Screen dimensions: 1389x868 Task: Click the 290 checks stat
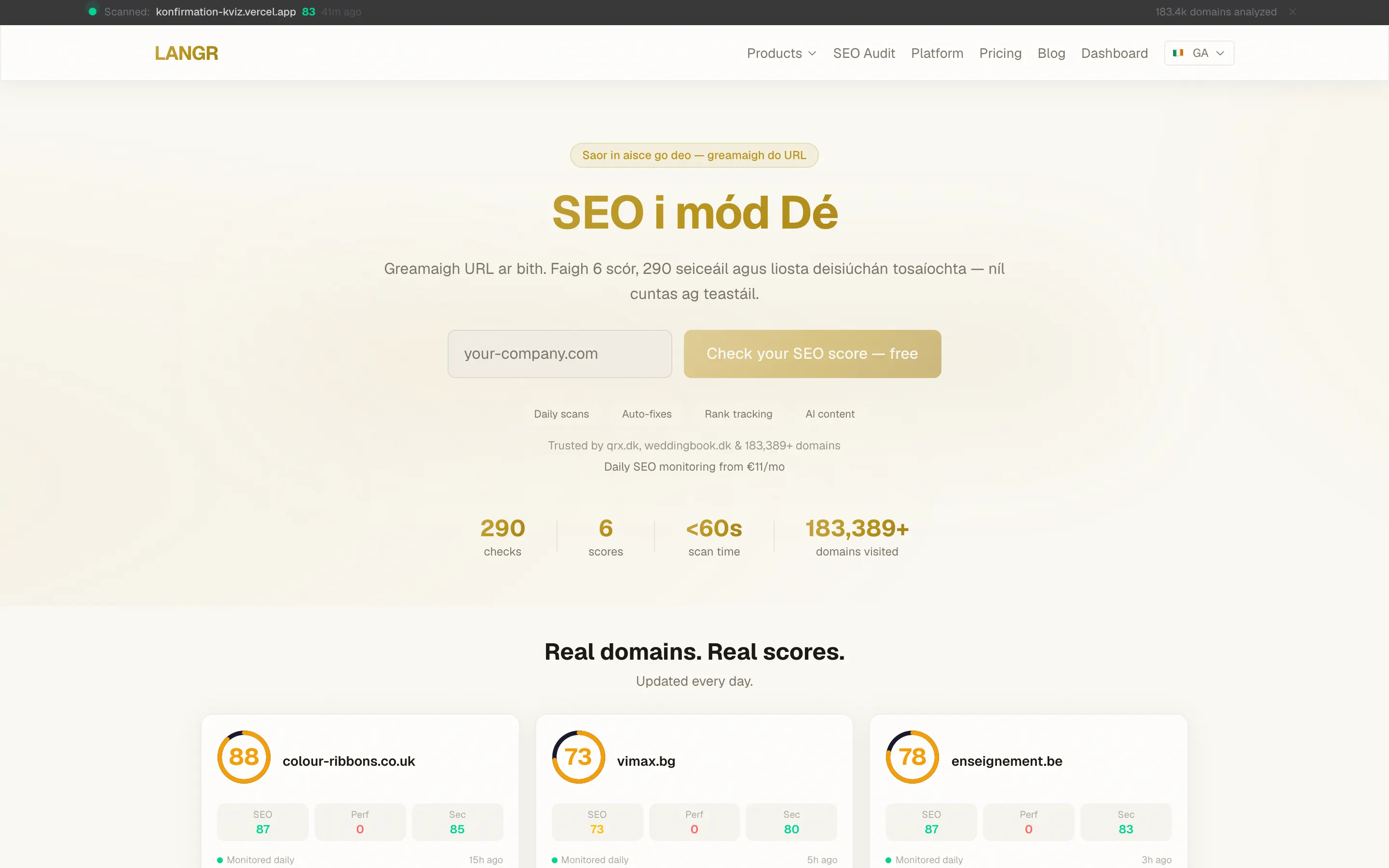[502, 537]
